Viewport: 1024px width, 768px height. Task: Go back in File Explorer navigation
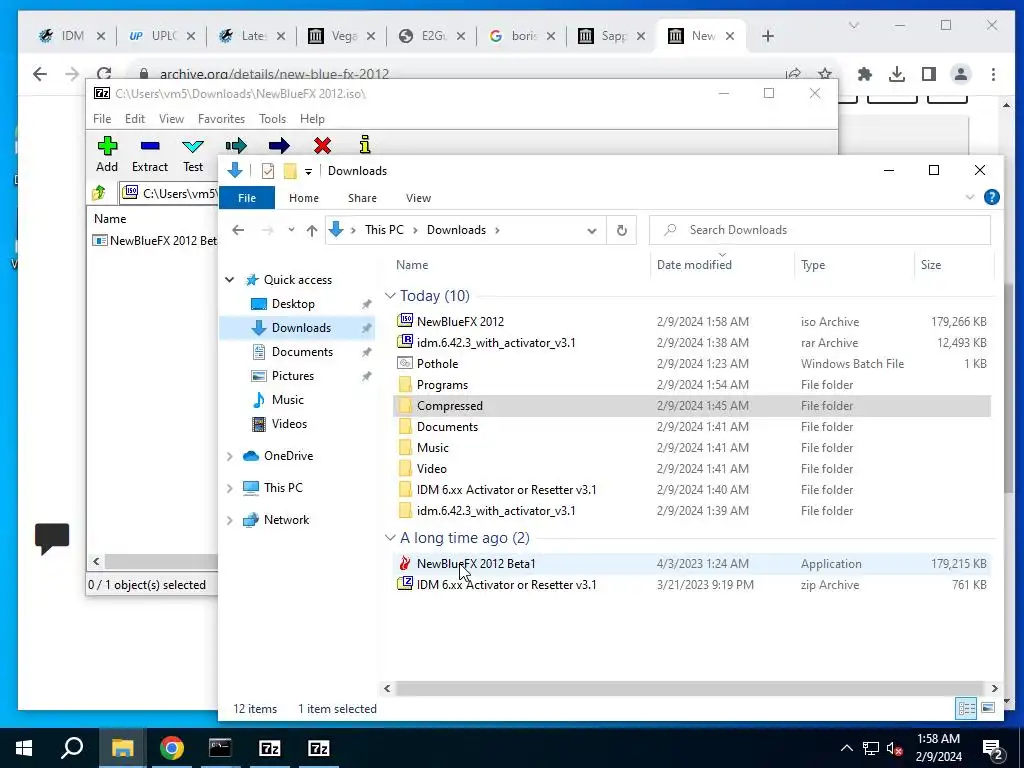[238, 230]
